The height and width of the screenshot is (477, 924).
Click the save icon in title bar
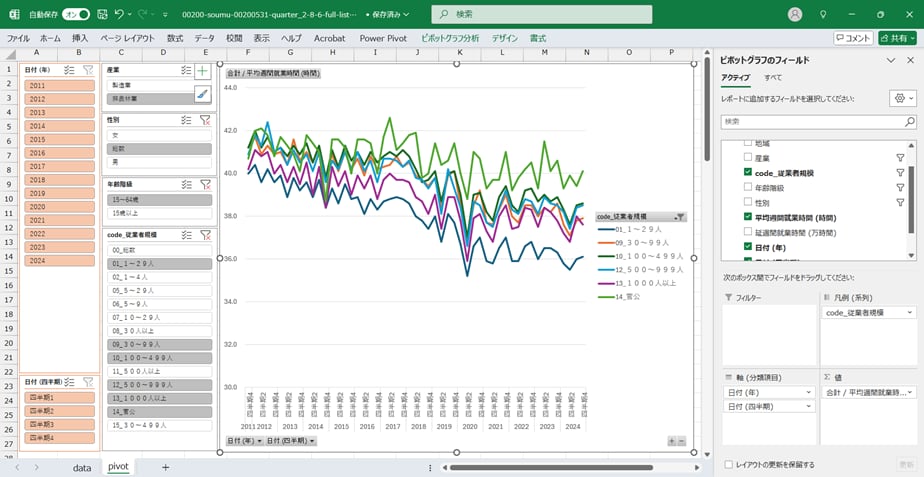pos(101,15)
